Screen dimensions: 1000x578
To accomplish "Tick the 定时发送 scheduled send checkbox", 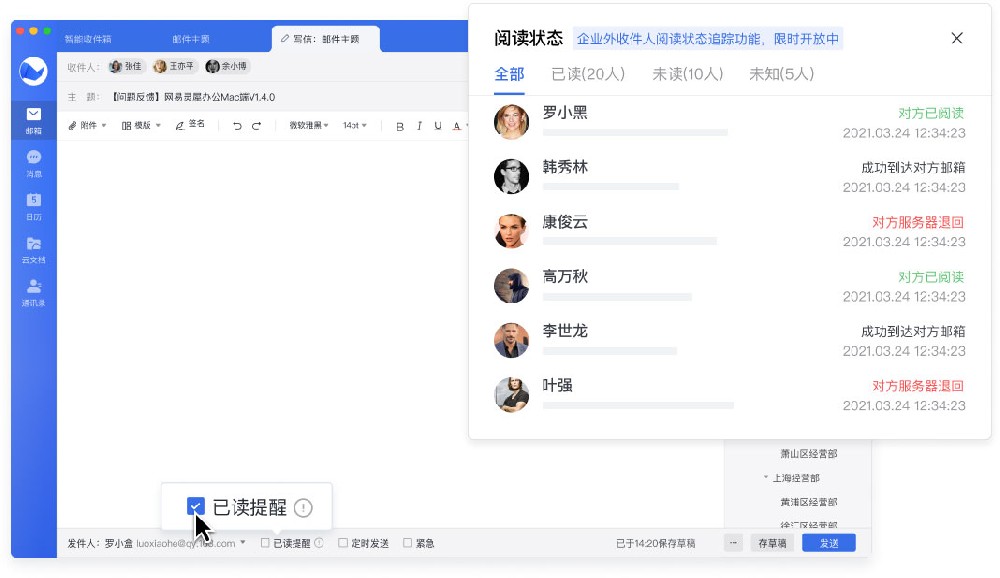I will 343,543.
